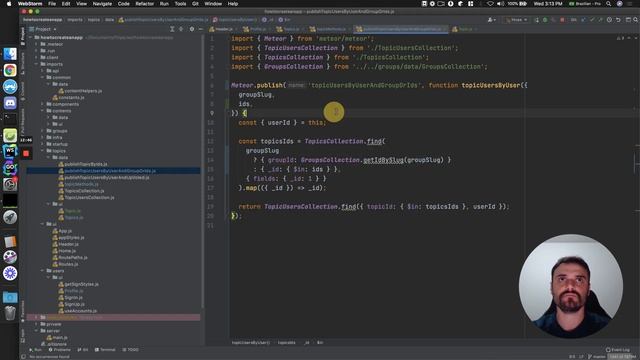The image size is (640, 360).
Task: Click the webcam video thumbnail
Action: point(571,286)
